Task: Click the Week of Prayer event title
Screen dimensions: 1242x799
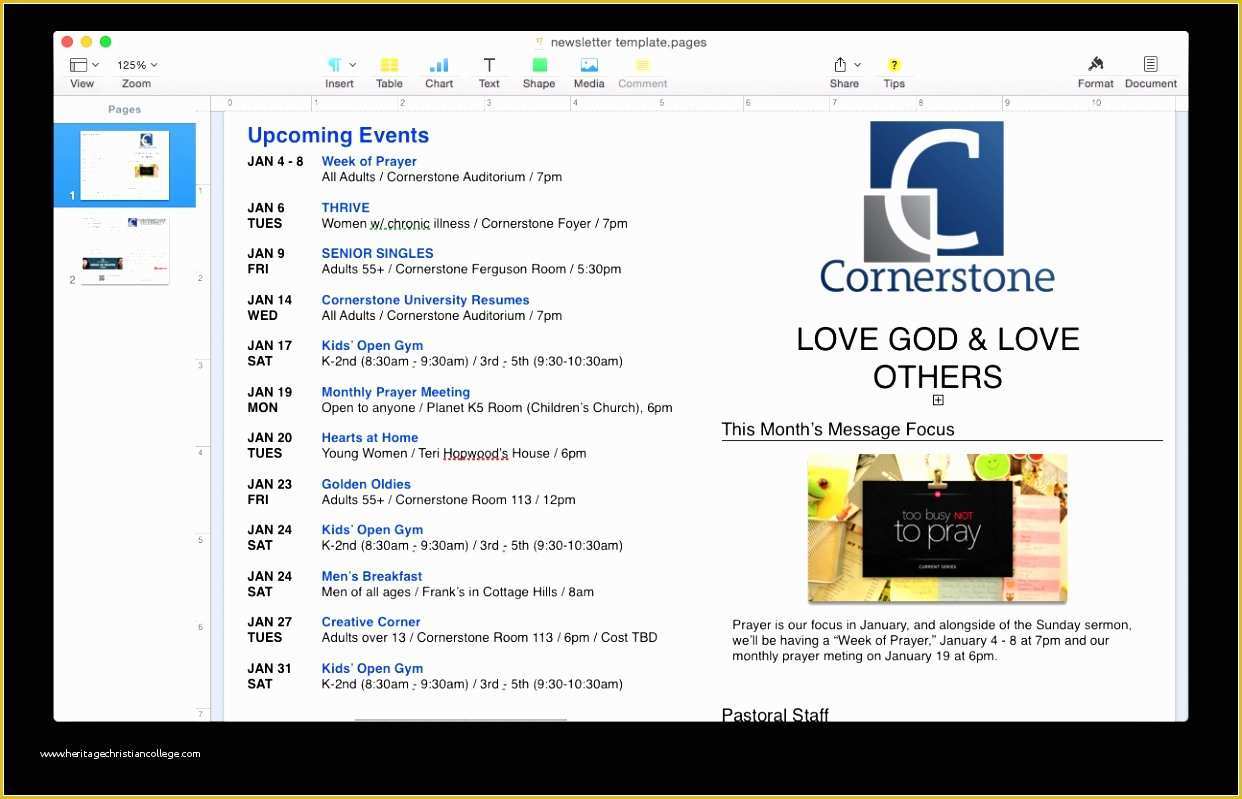Action: coord(369,161)
